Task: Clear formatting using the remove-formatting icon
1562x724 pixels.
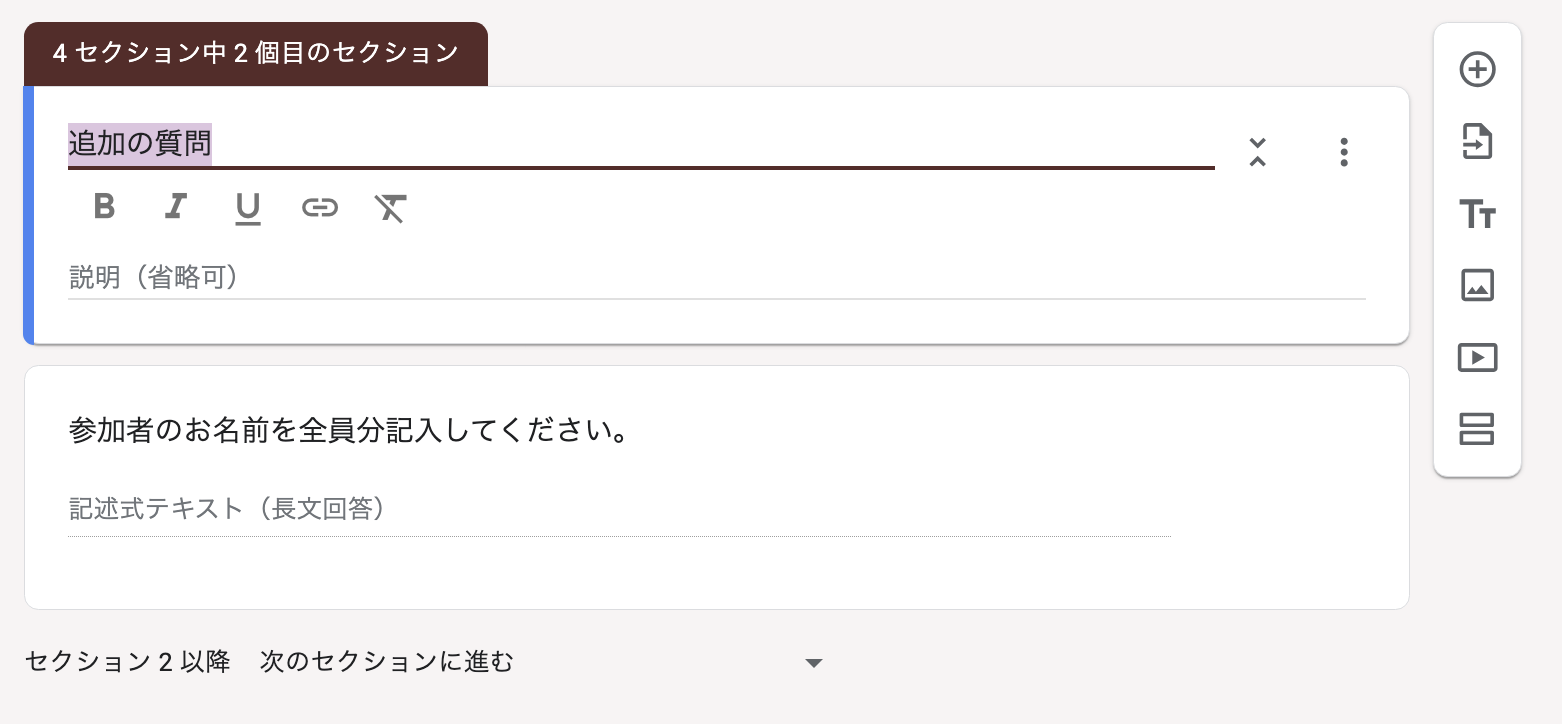Action: point(390,208)
